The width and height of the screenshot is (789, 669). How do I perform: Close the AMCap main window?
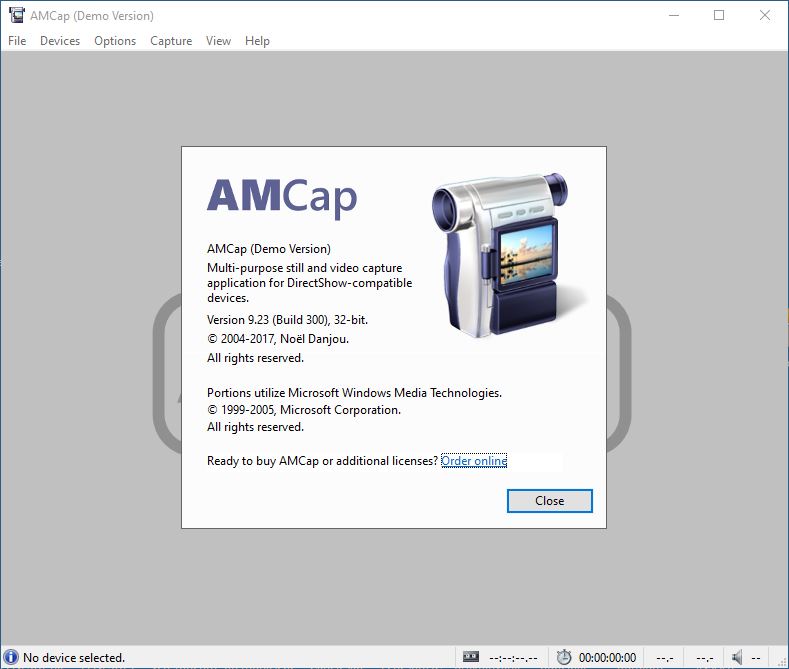(x=765, y=15)
